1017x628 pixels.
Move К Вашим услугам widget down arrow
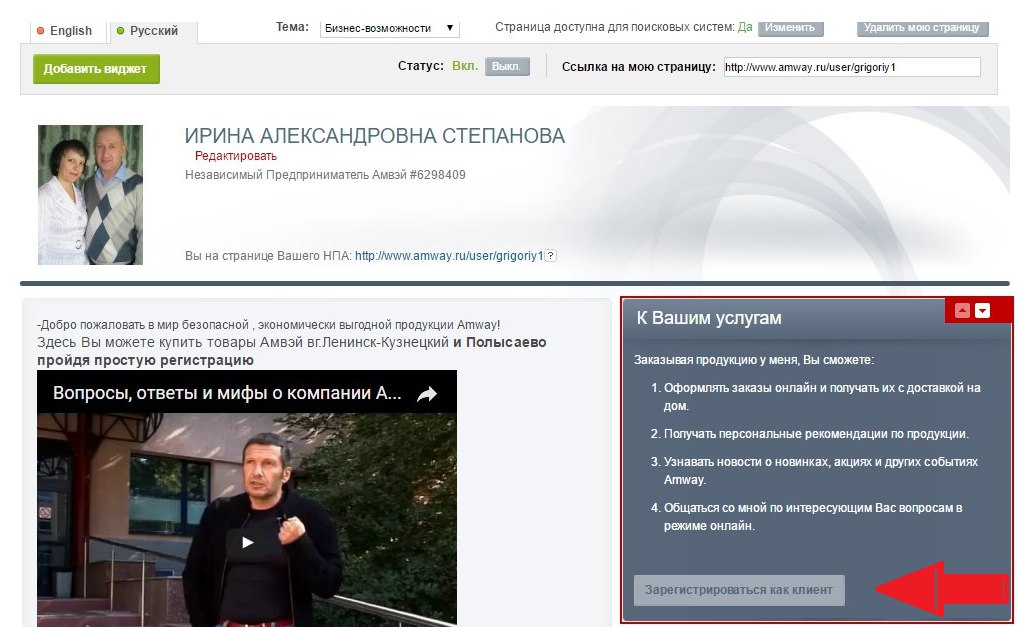(x=983, y=311)
